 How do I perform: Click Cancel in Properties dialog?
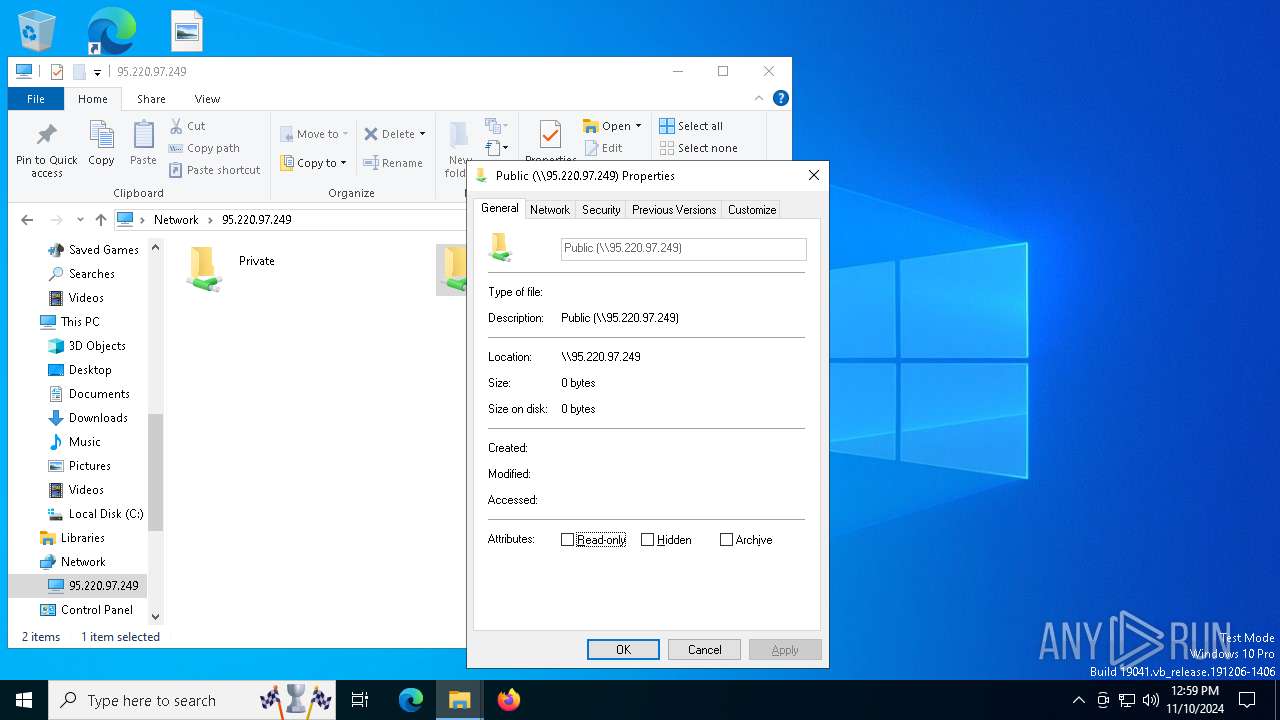704,650
